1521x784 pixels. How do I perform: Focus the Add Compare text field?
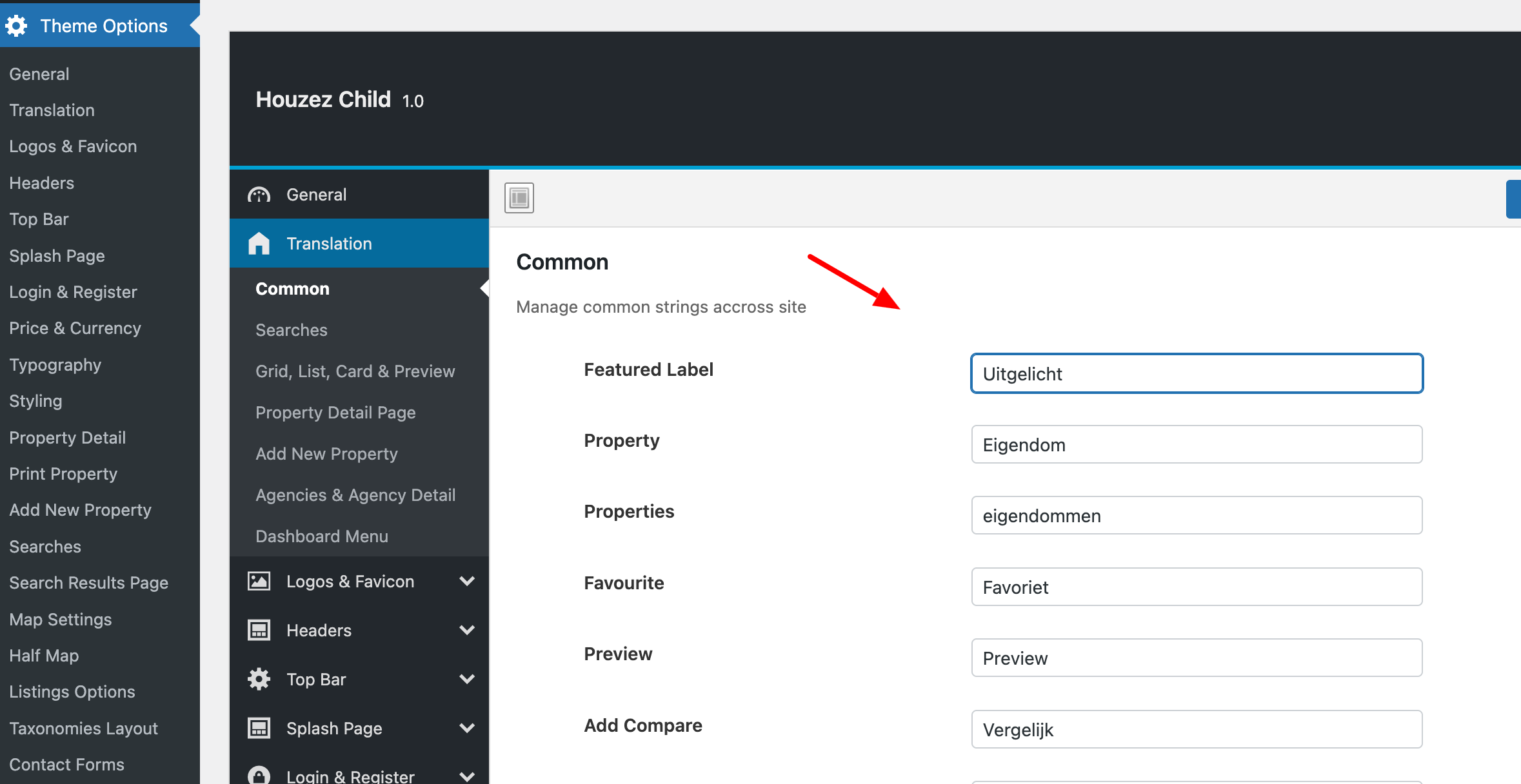tap(1196, 729)
